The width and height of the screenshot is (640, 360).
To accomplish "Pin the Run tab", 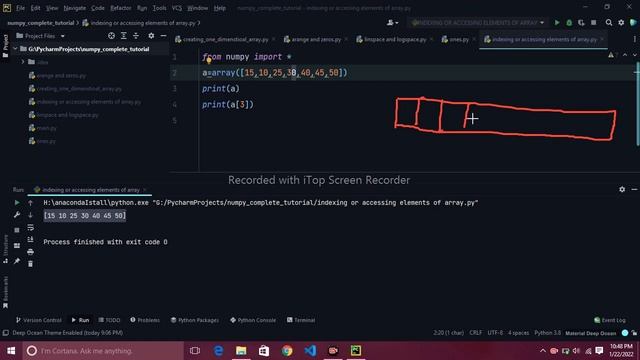I will [x=17, y=261].
